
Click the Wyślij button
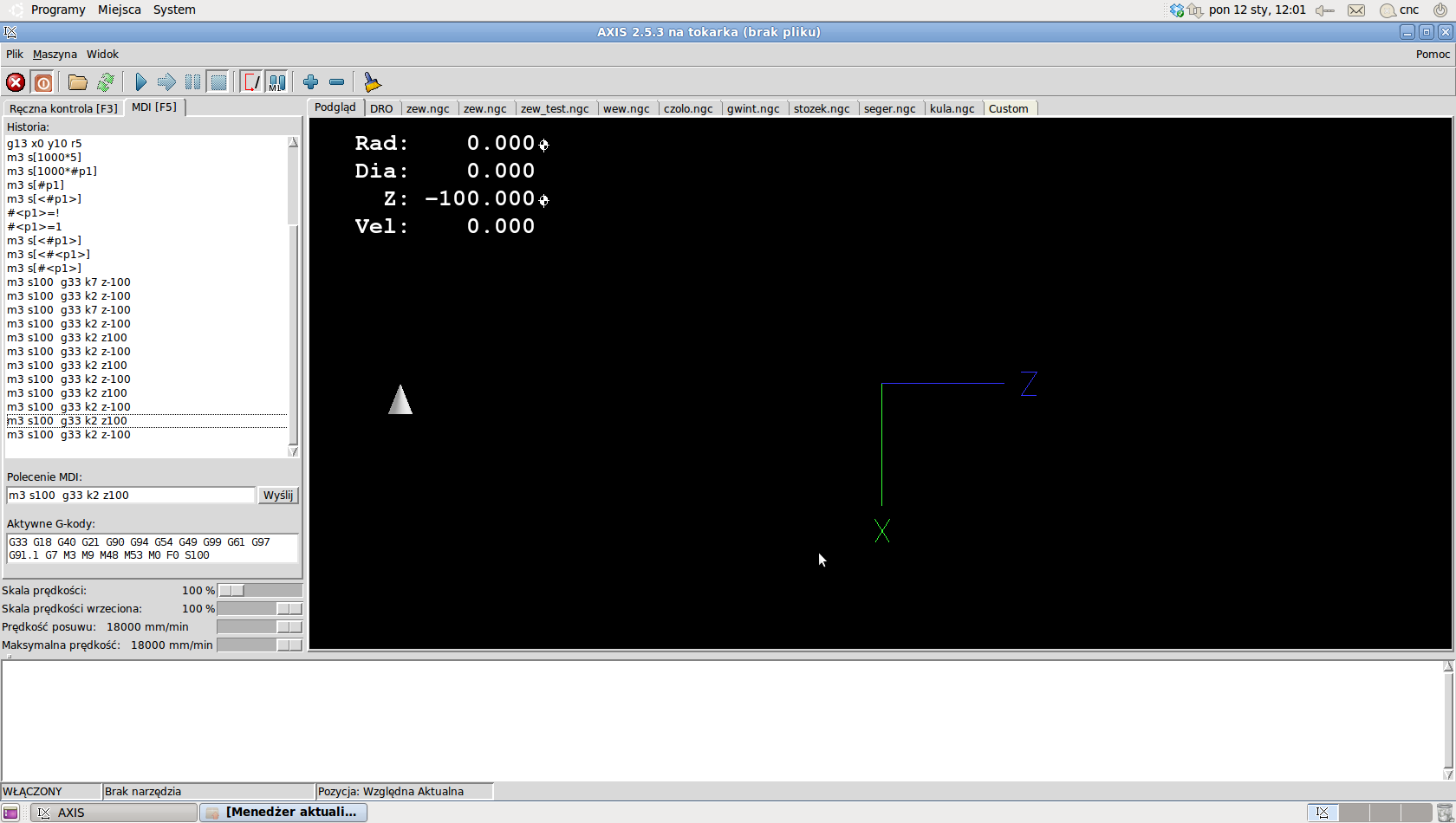coord(278,496)
